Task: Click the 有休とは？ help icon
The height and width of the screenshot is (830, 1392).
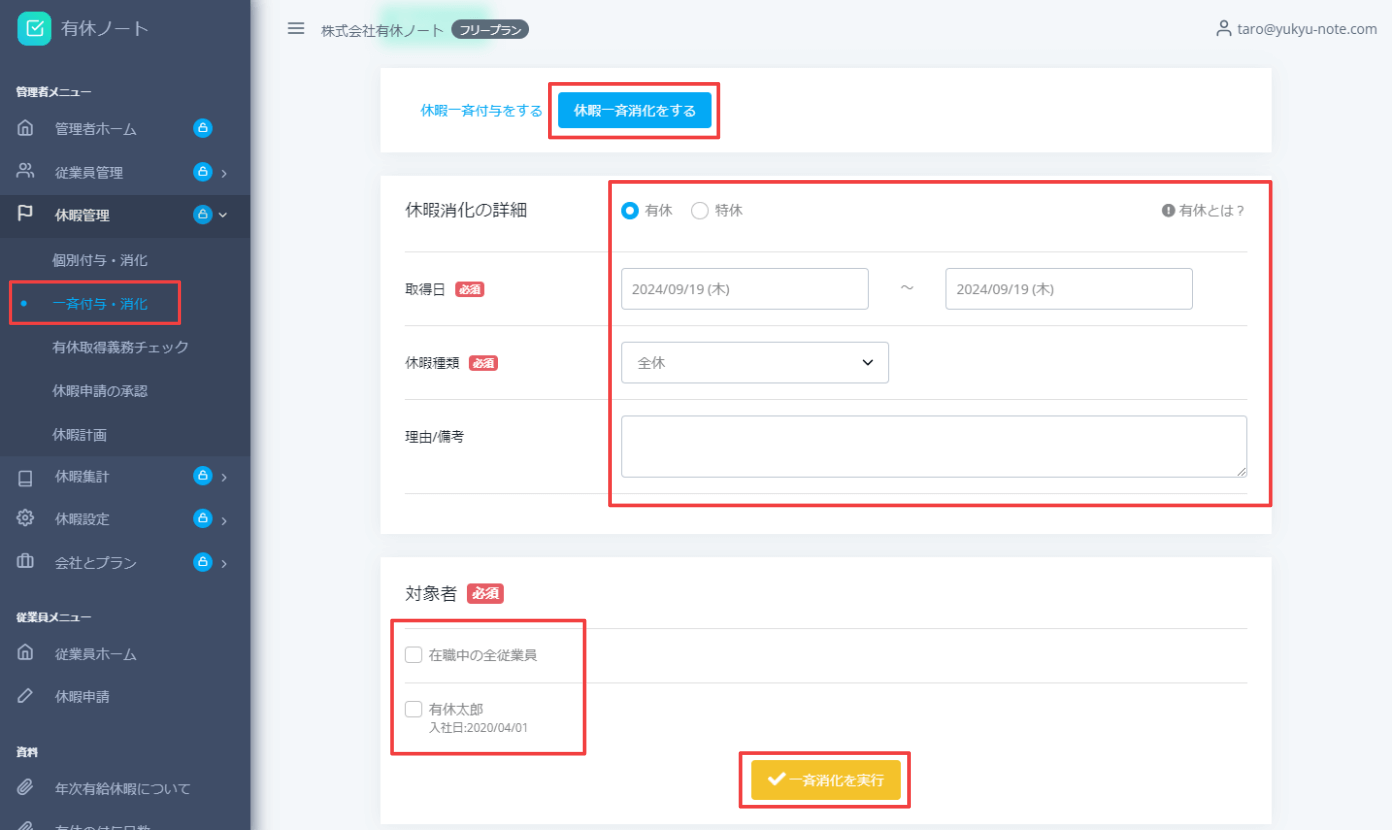Action: click(1167, 211)
